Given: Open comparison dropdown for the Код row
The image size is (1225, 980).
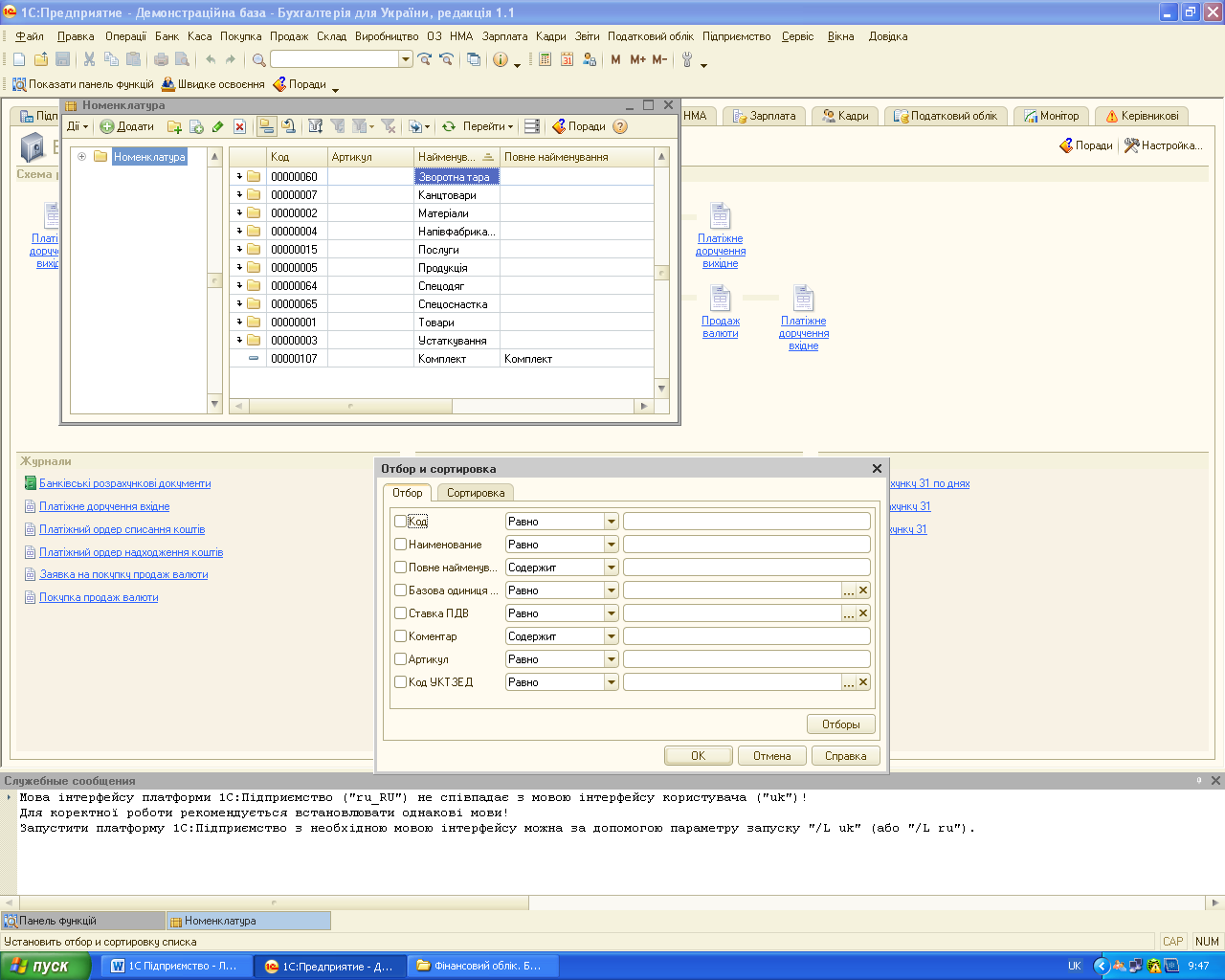Looking at the screenshot, I should tap(612, 522).
